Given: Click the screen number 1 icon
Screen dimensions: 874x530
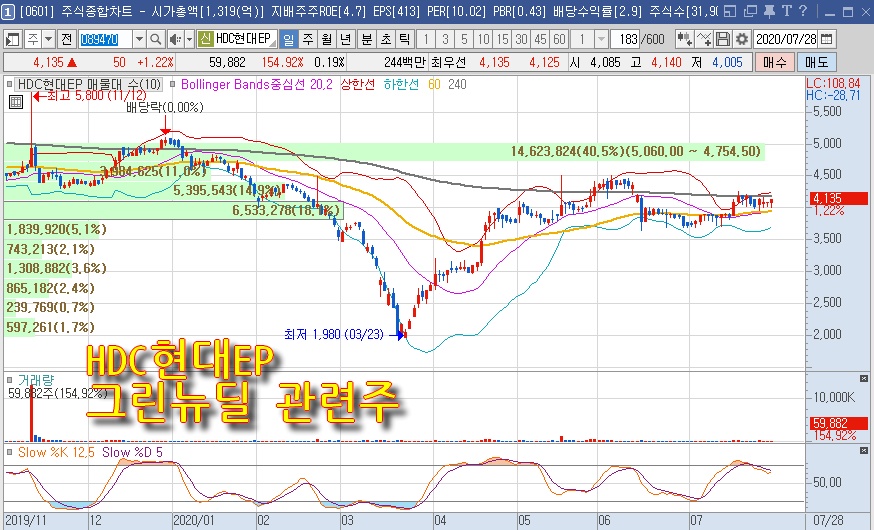Looking at the screenshot, I should (8, 11).
